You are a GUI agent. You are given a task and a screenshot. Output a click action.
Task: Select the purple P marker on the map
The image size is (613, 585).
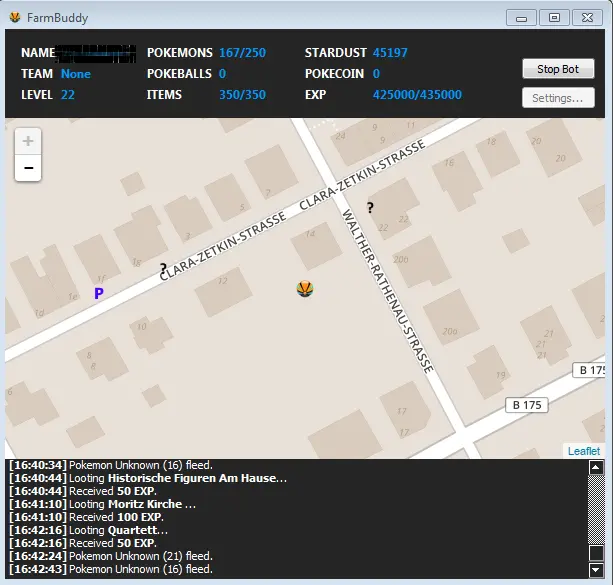[98, 293]
